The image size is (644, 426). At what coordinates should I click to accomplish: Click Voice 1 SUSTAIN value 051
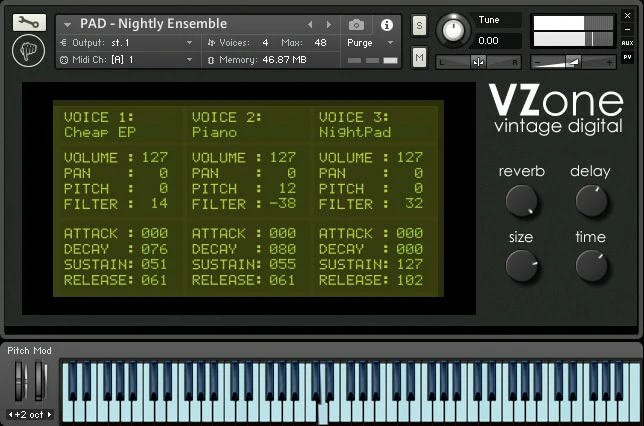pos(154,264)
